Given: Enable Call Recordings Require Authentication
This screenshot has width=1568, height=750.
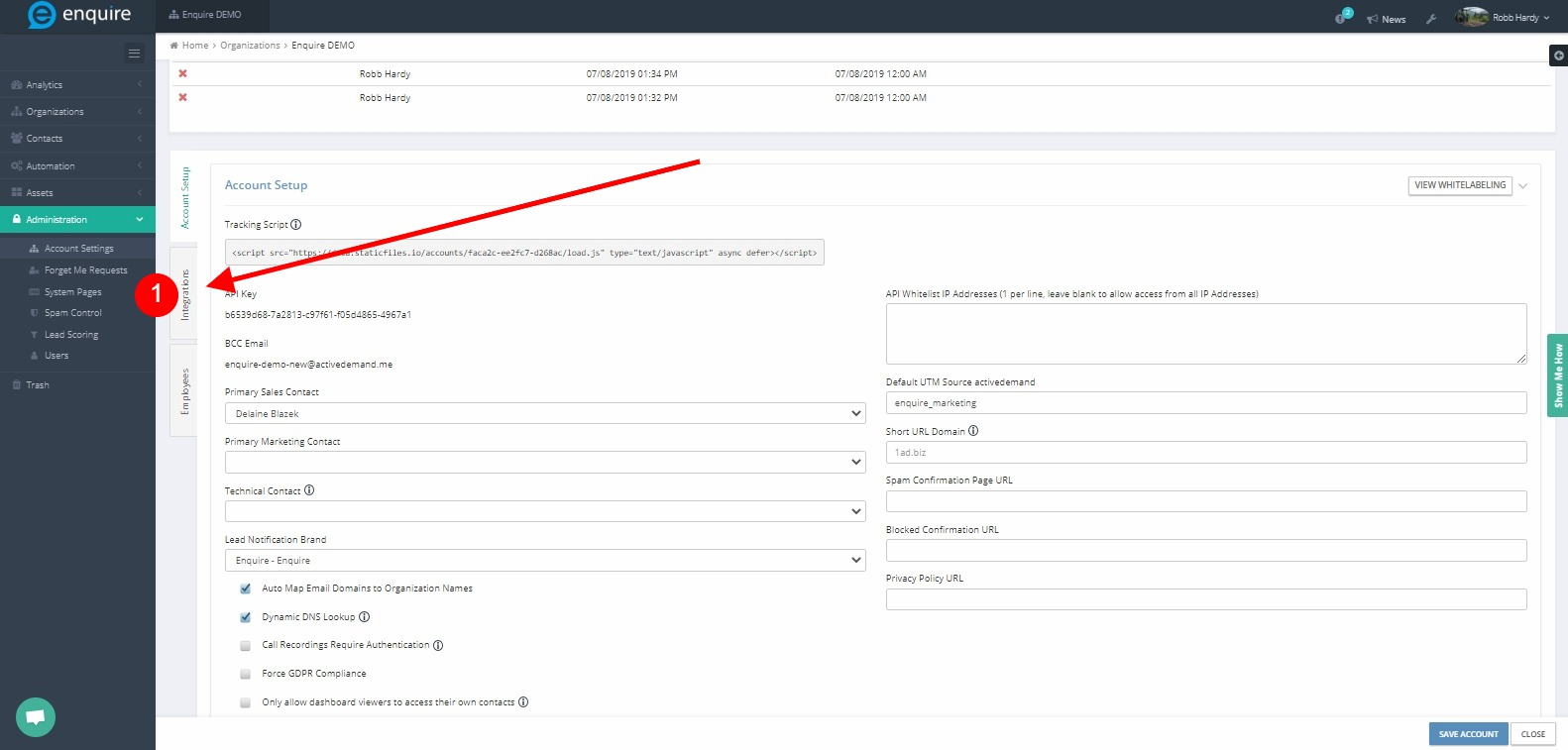Looking at the screenshot, I should [x=246, y=646].
